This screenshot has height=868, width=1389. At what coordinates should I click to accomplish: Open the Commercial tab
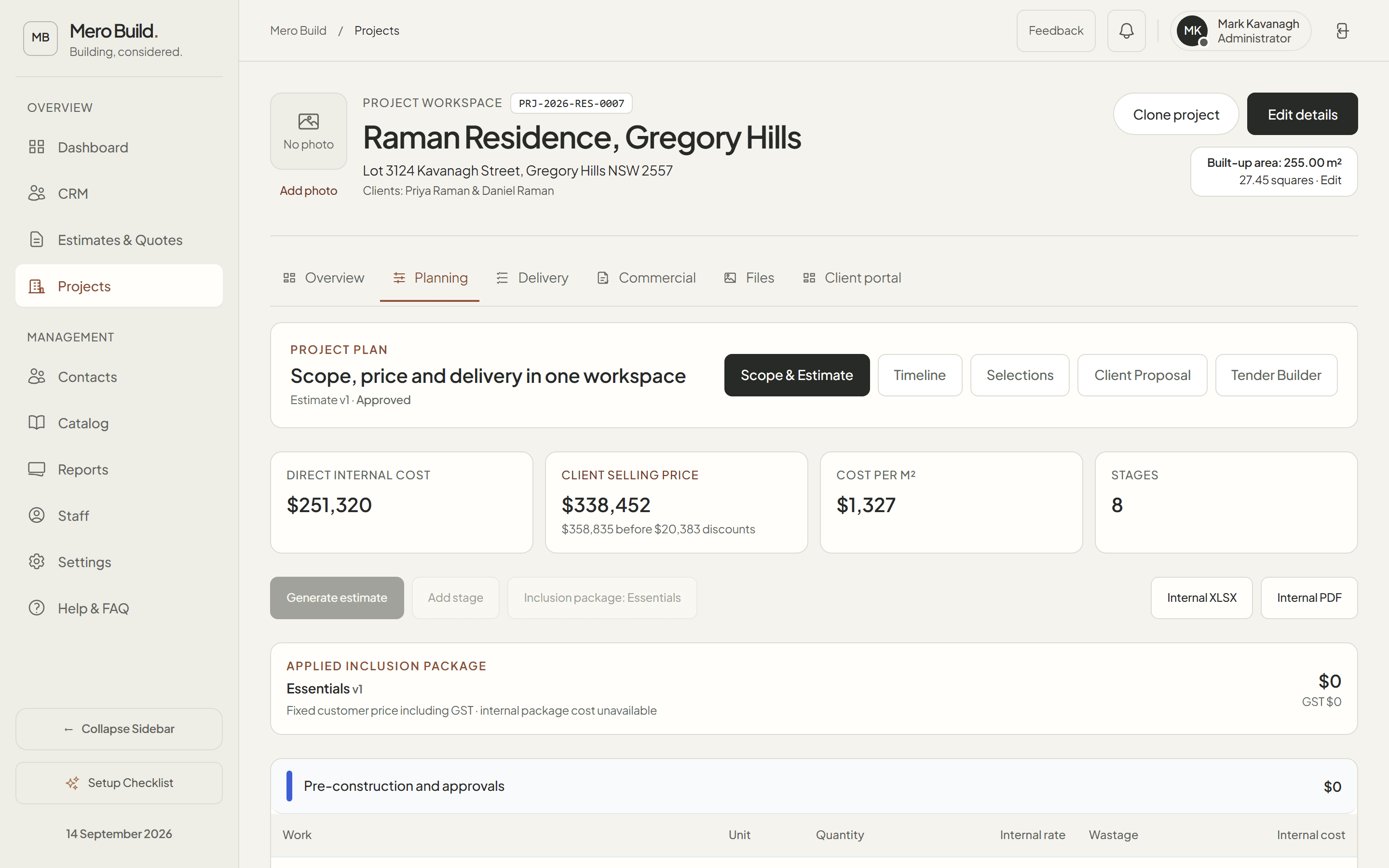[x=646, y=278]
